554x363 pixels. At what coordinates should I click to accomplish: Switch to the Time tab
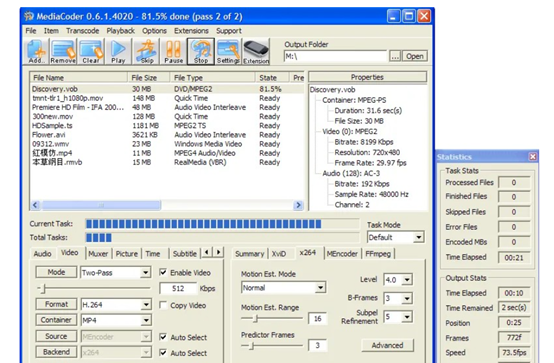tap(153, 254)
